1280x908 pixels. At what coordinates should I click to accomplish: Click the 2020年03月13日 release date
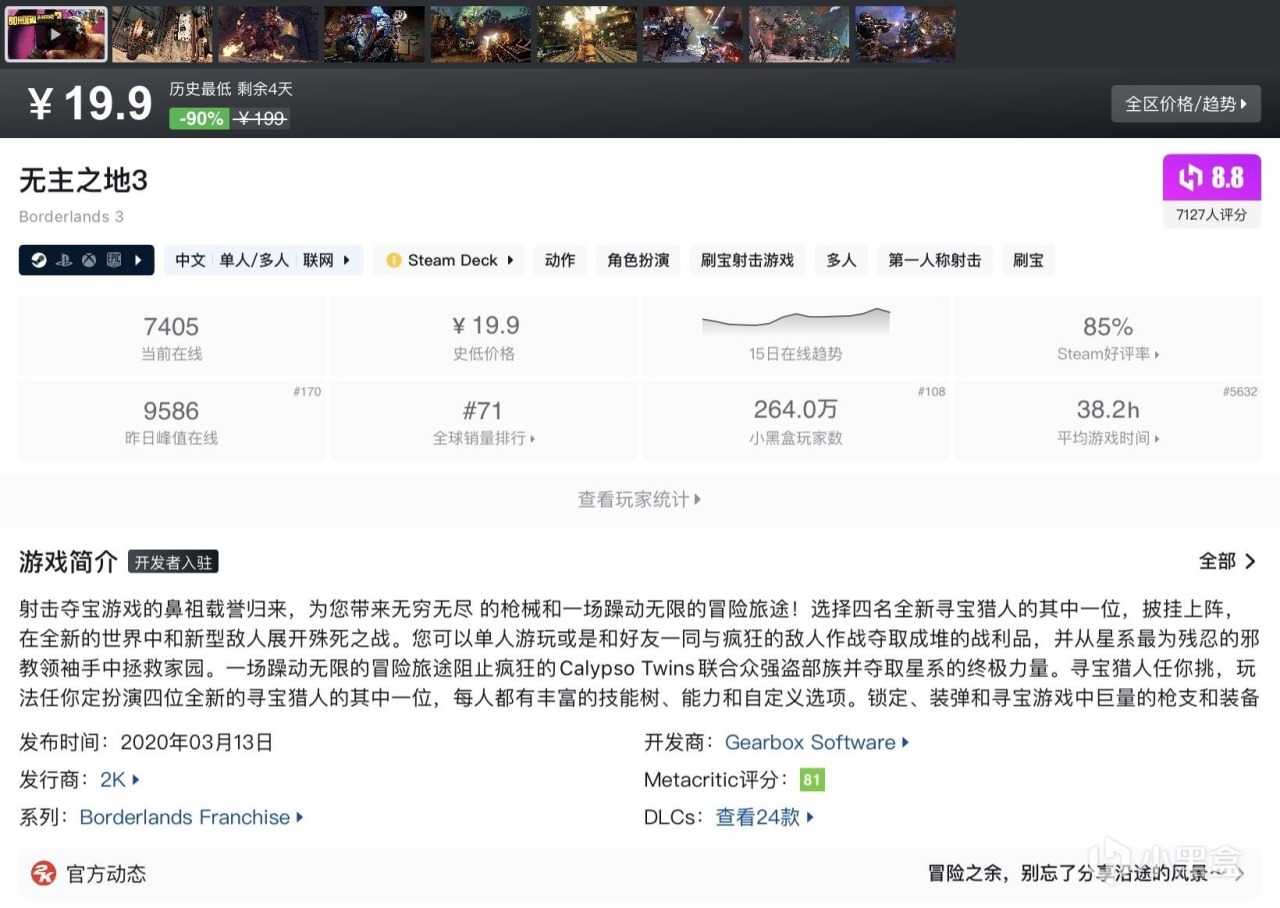pyautogui.click(x=196, y=742)
